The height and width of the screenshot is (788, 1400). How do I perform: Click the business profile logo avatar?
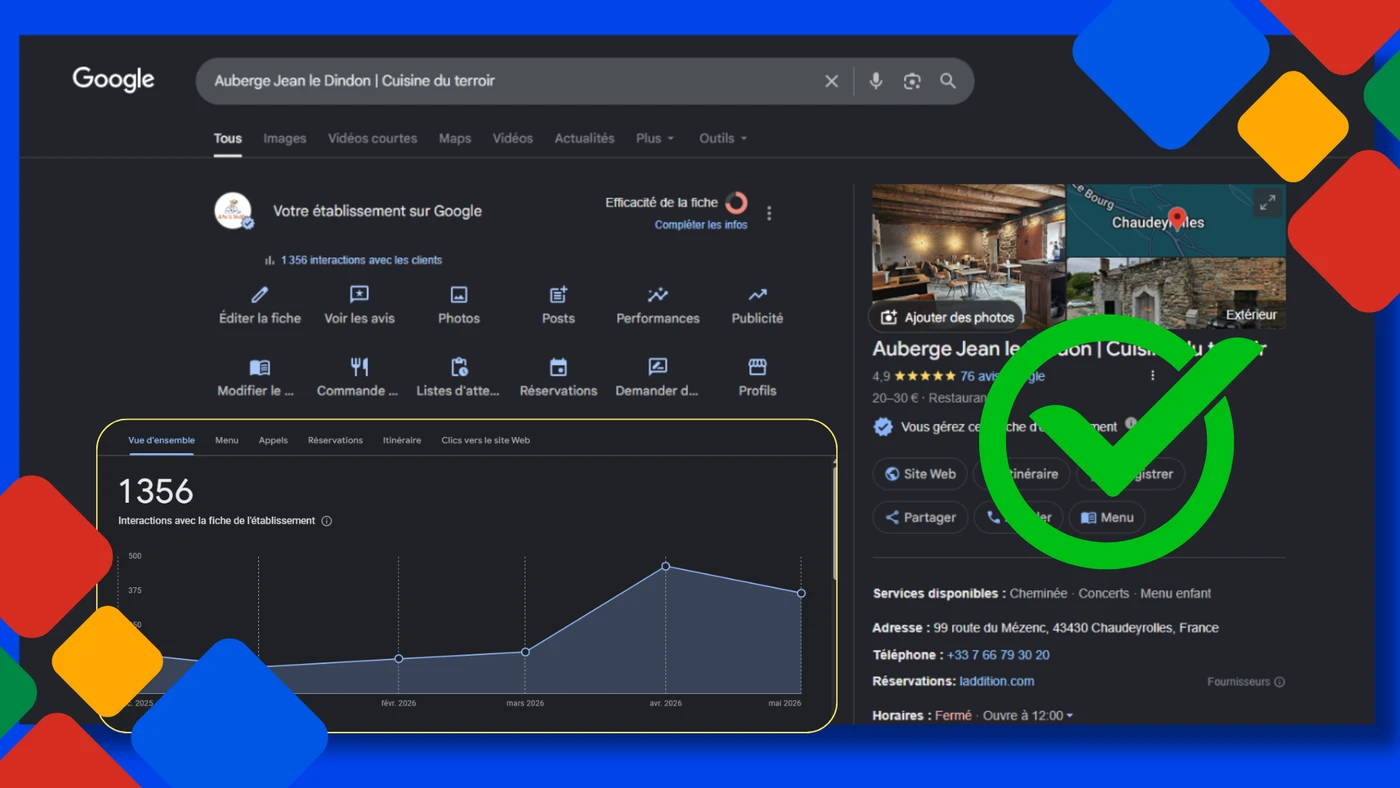[233, 211]
